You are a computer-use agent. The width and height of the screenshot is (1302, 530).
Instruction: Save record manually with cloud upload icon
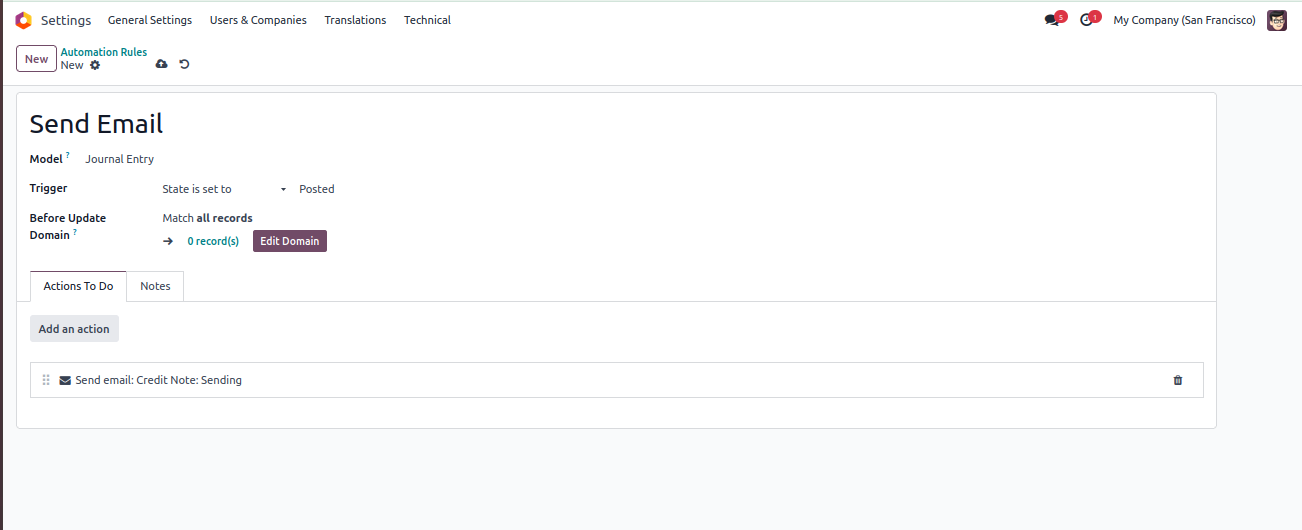[x=162, y=64]
